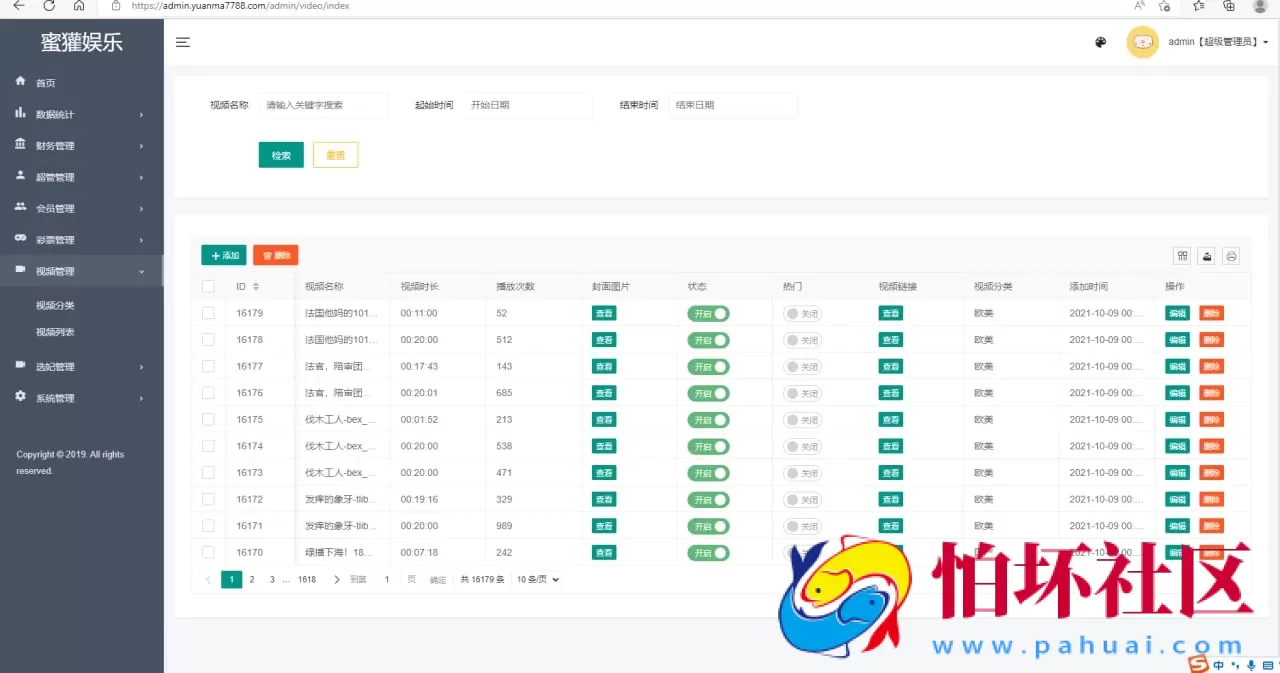Open 视频分类 submenu item

(x=55, y=306)
